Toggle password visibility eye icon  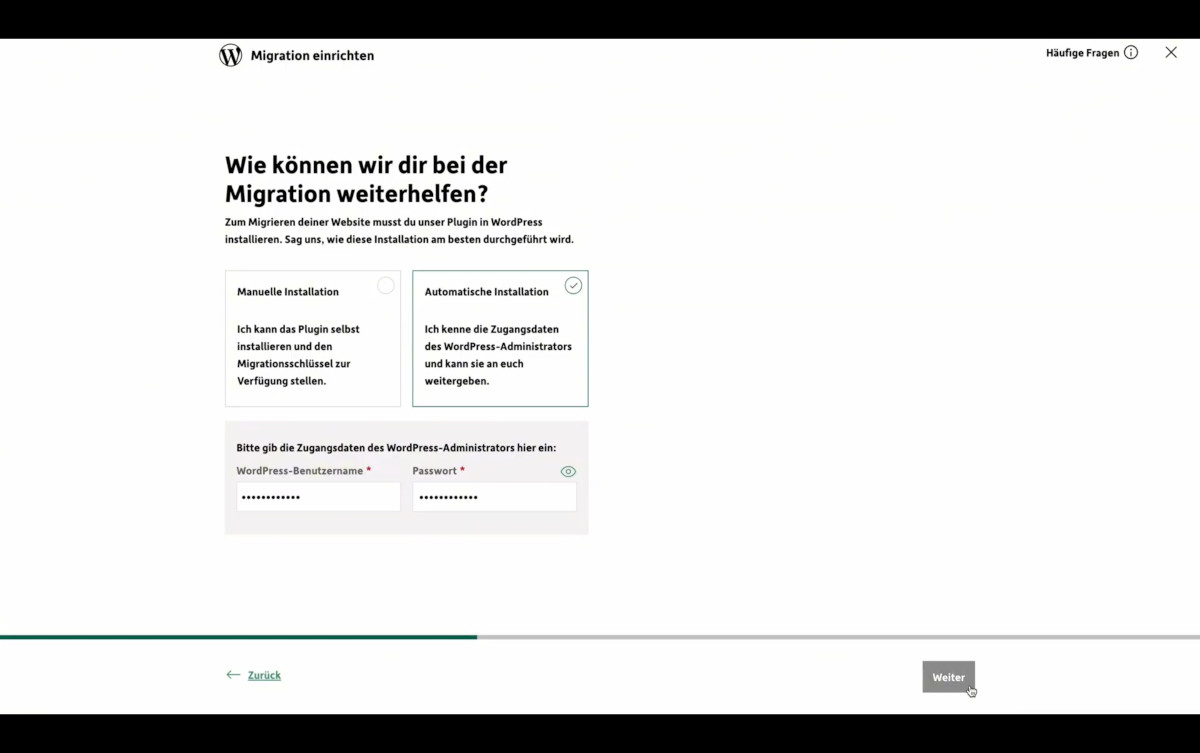[568, 472]
